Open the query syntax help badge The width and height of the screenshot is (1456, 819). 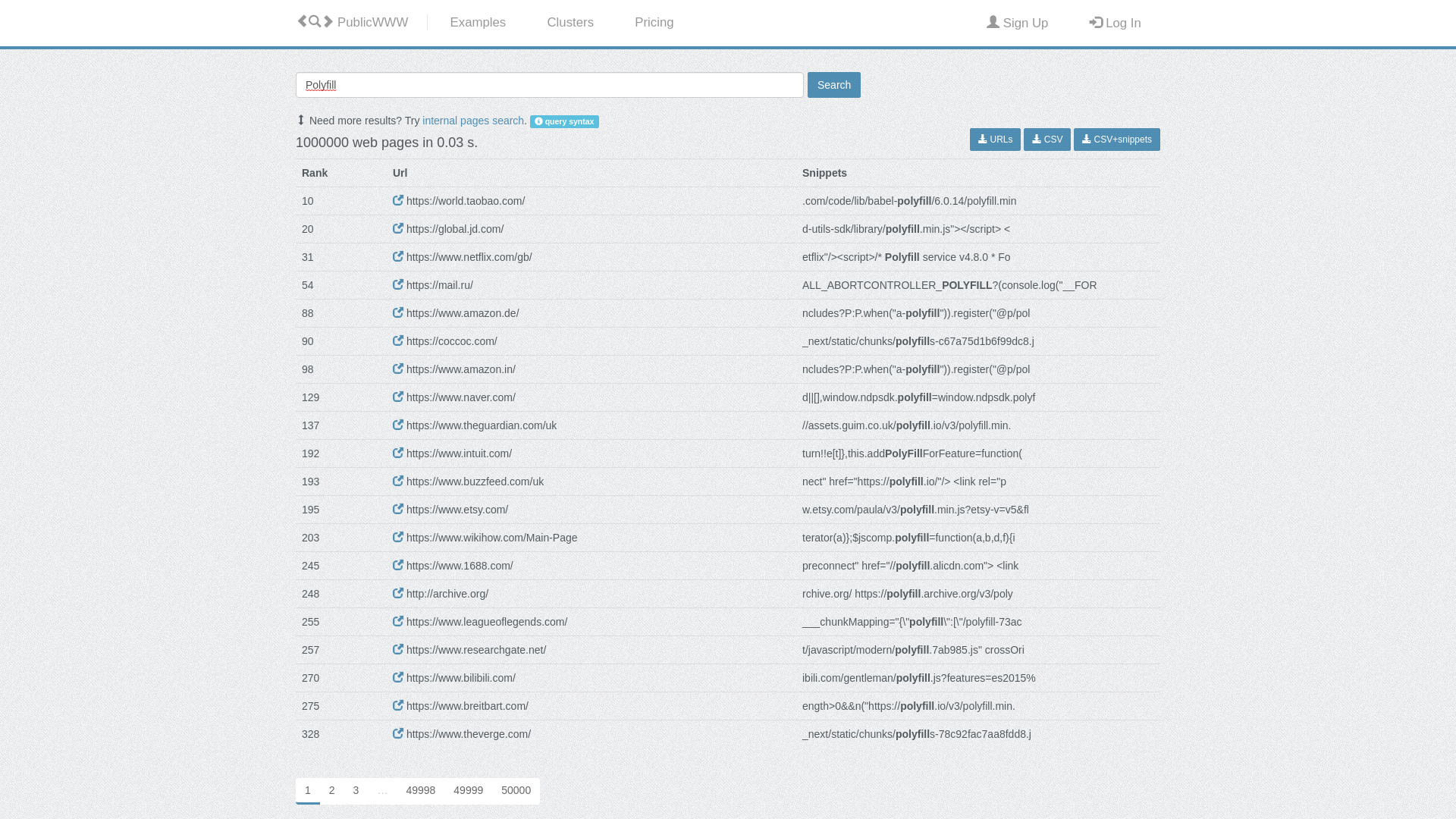[x=564, y=121]
